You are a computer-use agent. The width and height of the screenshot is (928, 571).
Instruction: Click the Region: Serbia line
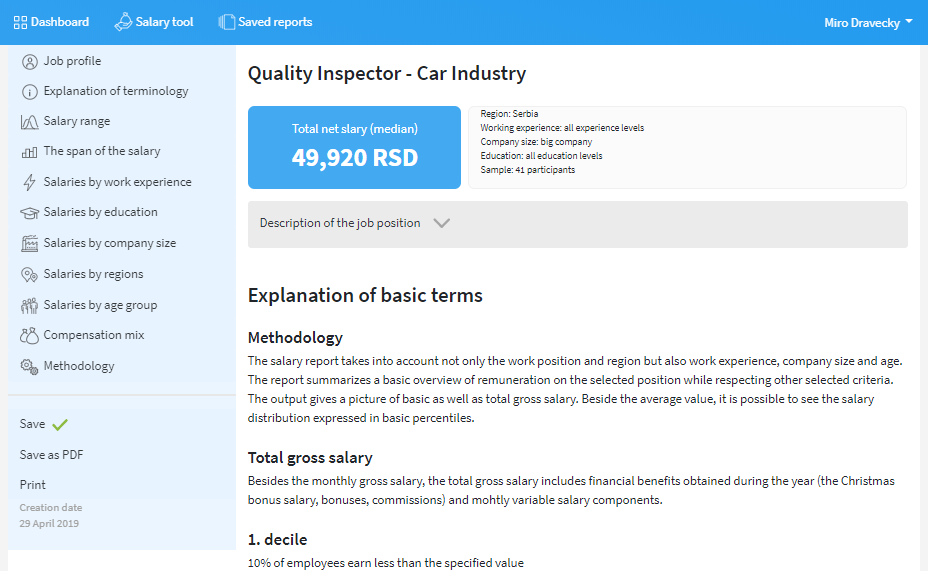(x=509, y=114)
